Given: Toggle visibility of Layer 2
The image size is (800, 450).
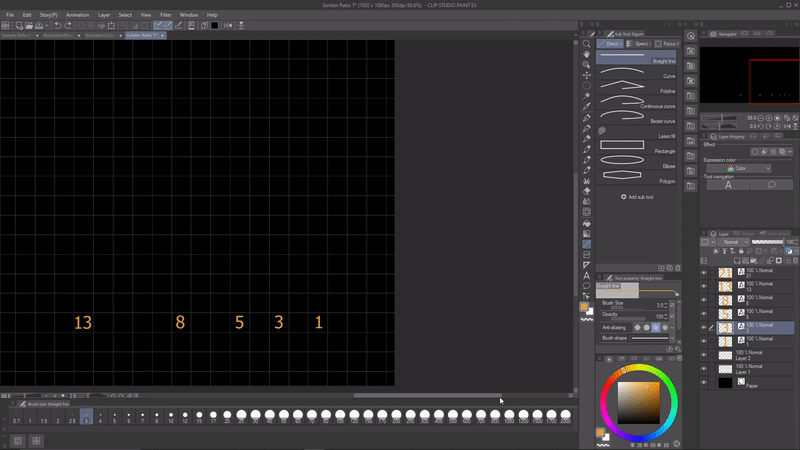Looking at the screenshot, I should coord(704,355).
